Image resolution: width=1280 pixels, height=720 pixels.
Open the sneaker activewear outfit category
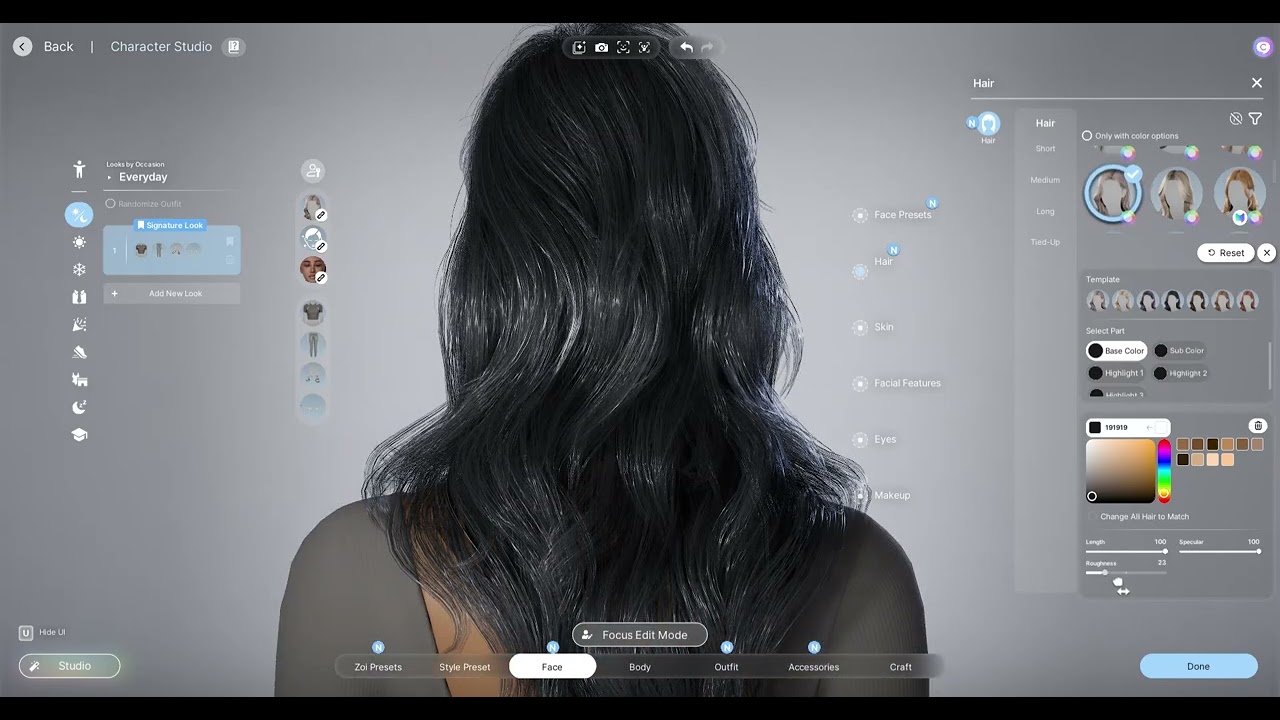click(x=79, y=352)
